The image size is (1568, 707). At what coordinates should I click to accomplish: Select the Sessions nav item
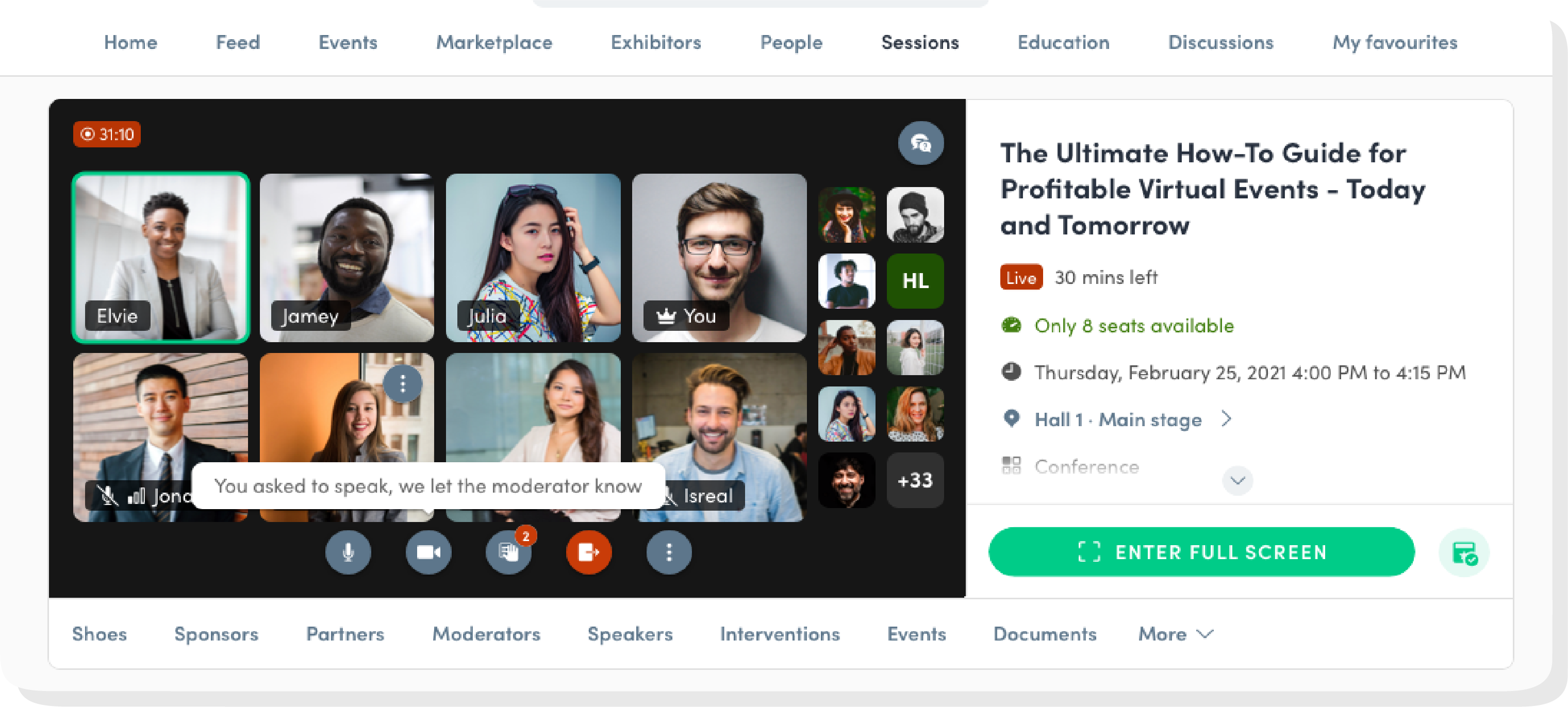920,42
